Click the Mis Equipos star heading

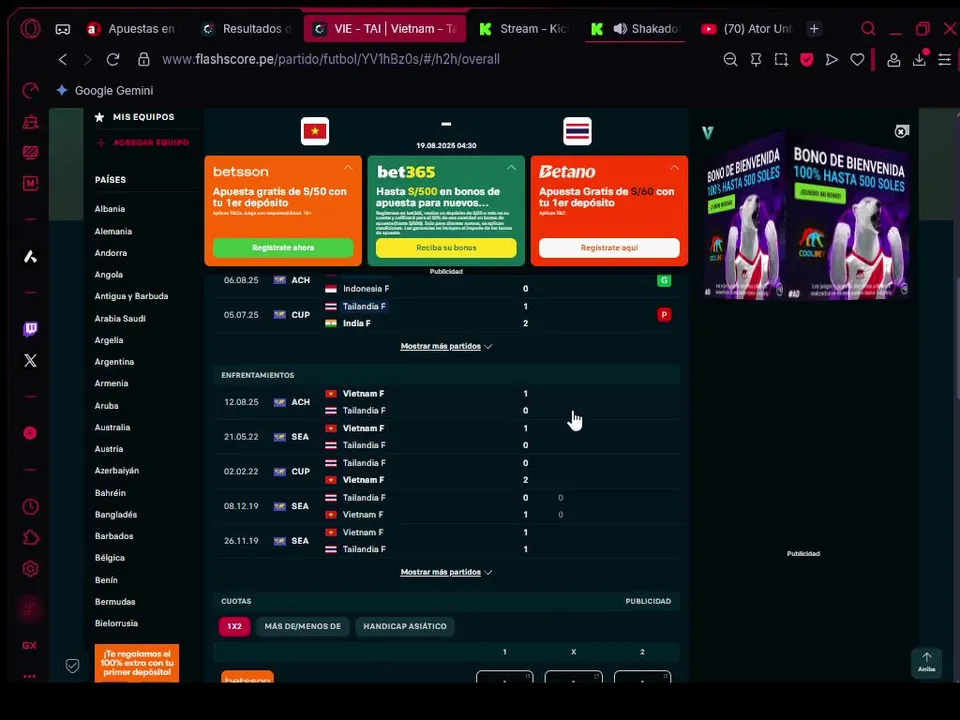pyautogui.click(x=134, y=117)
